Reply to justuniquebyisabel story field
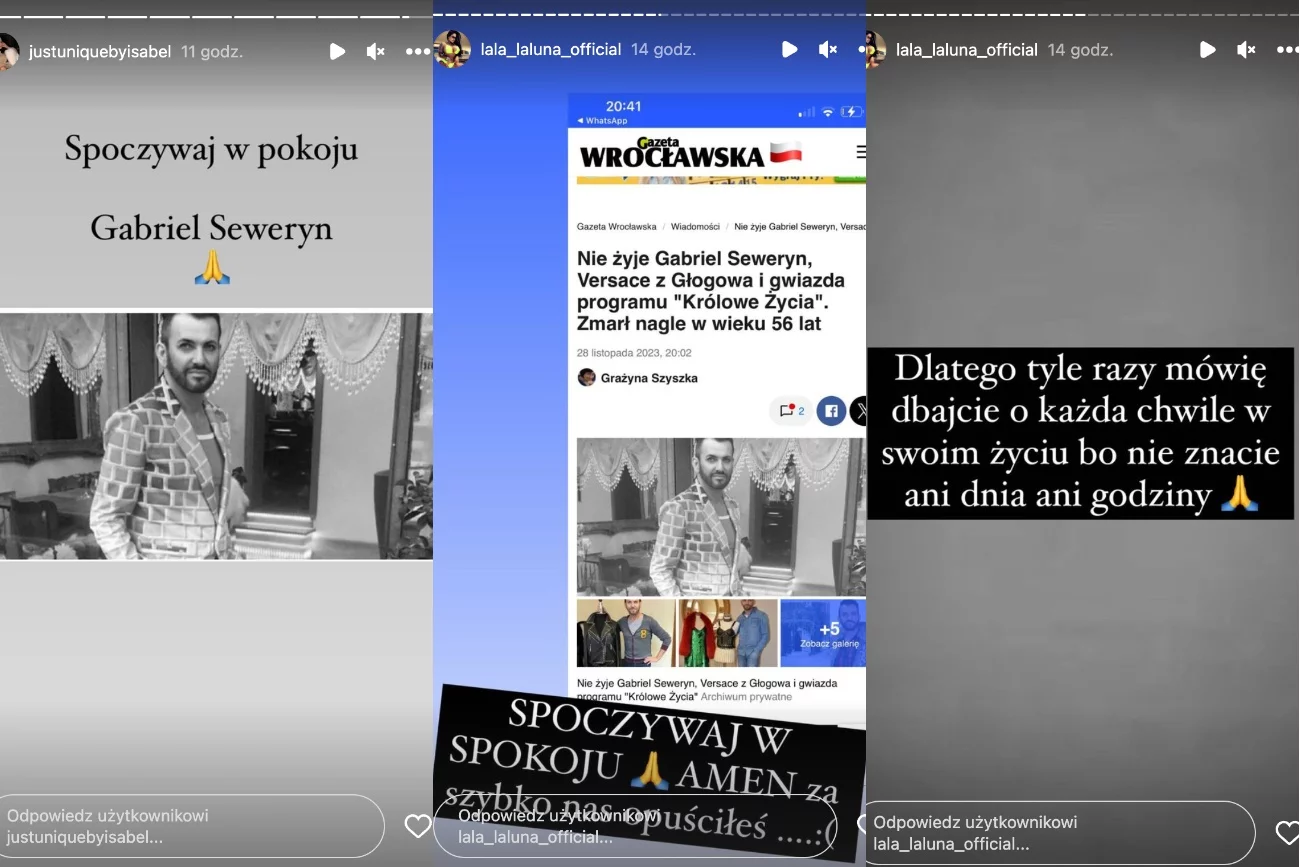Image resolution: width=1300 pixels, height=867 pixels. (x=192, y=826)
